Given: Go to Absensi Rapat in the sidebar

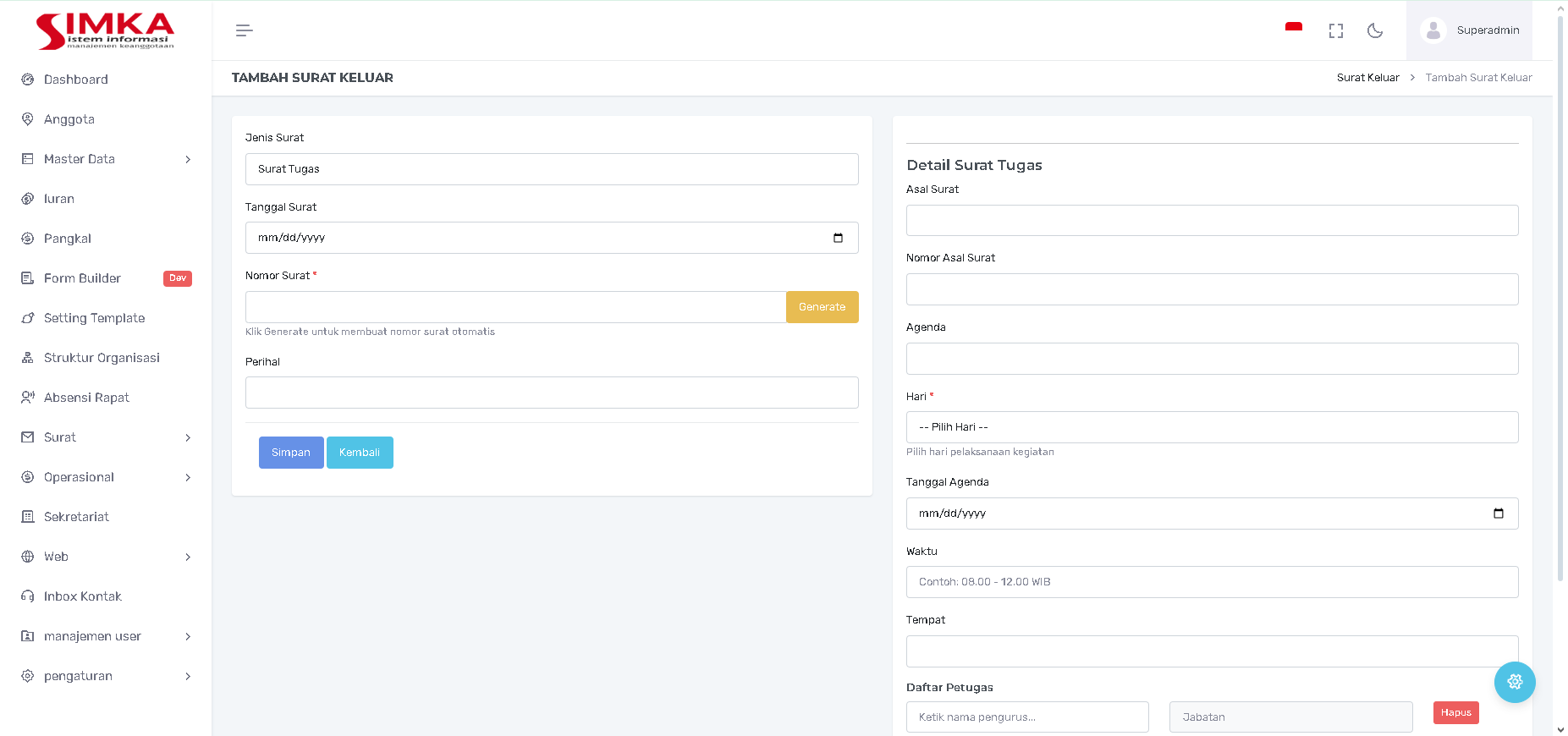Looking at the screenshot, I should coord(86,398).
